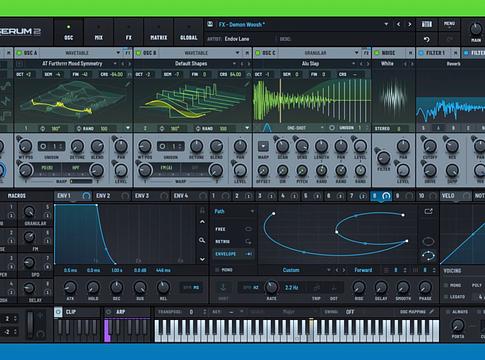Toggle the CLIP power switch
This screenshot has height=360, width=485.
pyautogui.click(x=58, y=312)
